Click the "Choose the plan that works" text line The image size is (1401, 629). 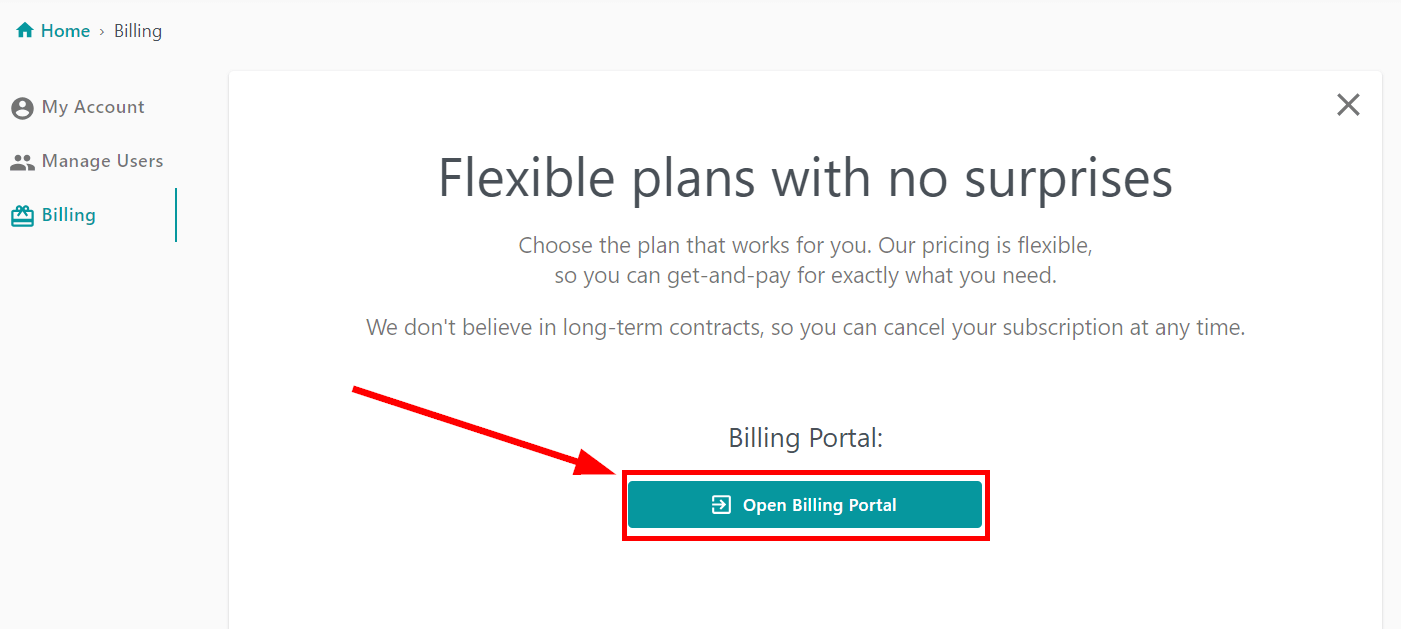point(805,245)
